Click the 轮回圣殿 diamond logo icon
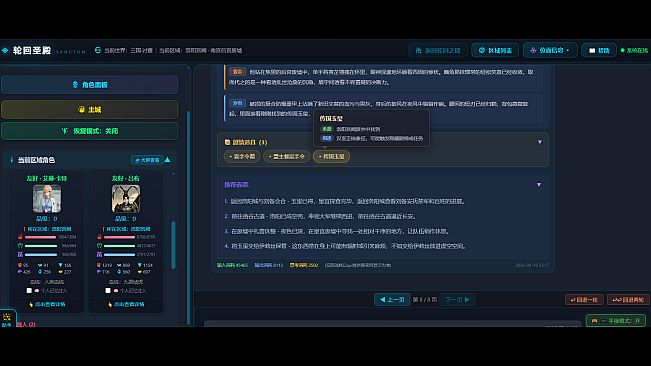This screenshot has width=651, height=366. point(5,50)
